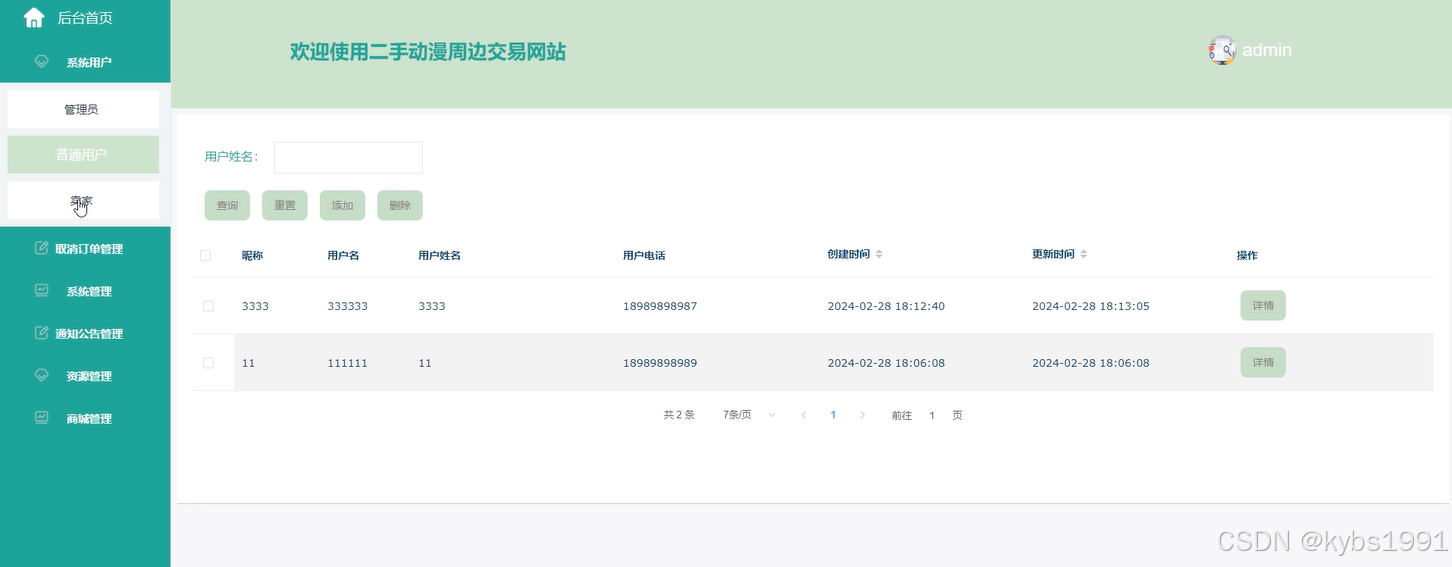Expand the 通知公告管理 menu

click(x=85, y=334)
